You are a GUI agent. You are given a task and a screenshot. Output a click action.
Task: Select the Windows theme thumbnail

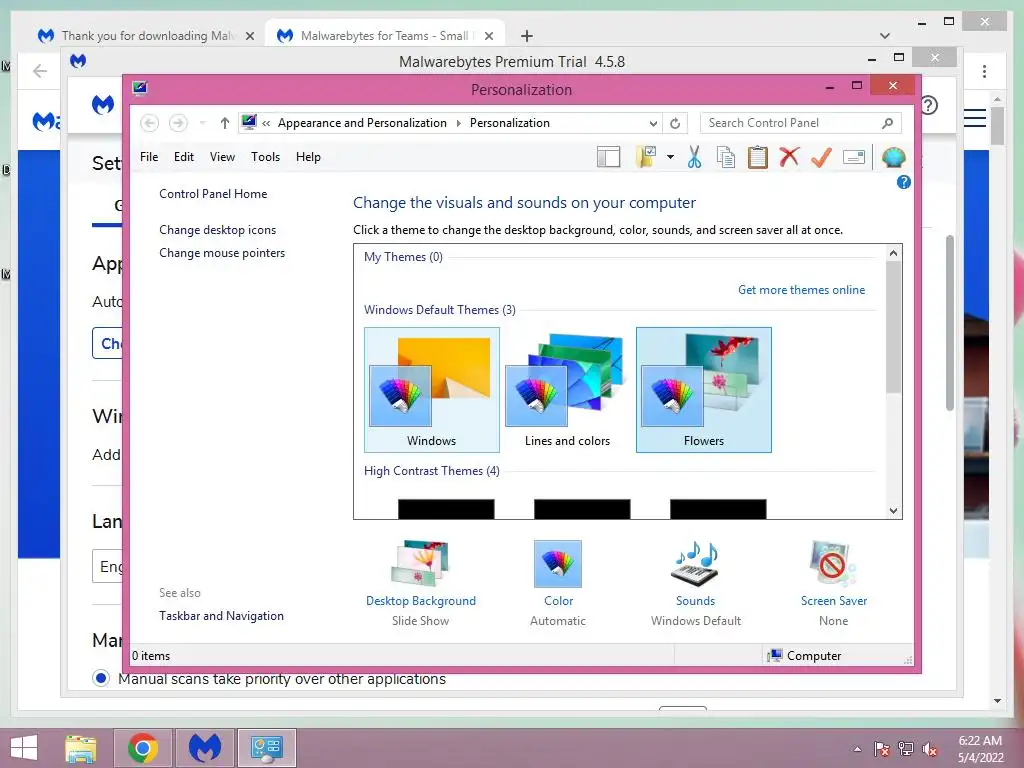pos(432,389)
